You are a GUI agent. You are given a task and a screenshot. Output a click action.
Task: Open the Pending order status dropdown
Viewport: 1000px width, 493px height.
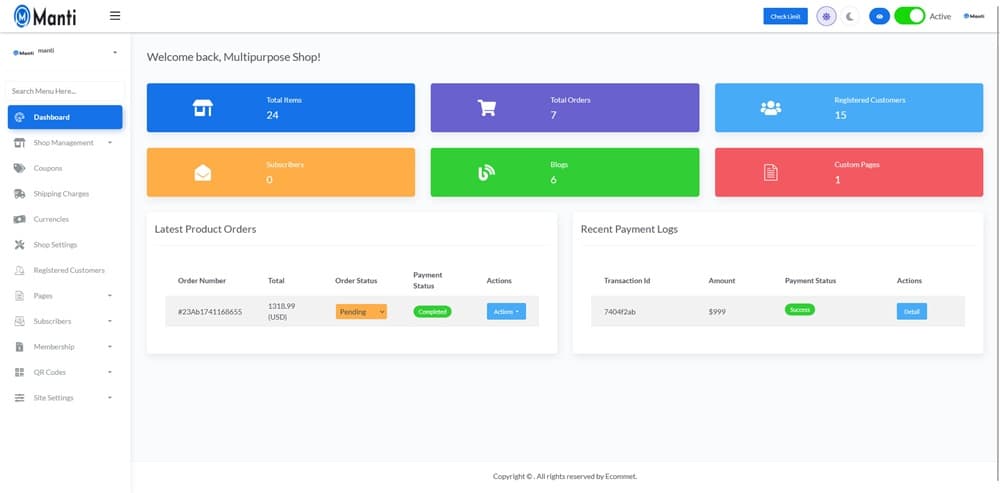click(361, 312)
